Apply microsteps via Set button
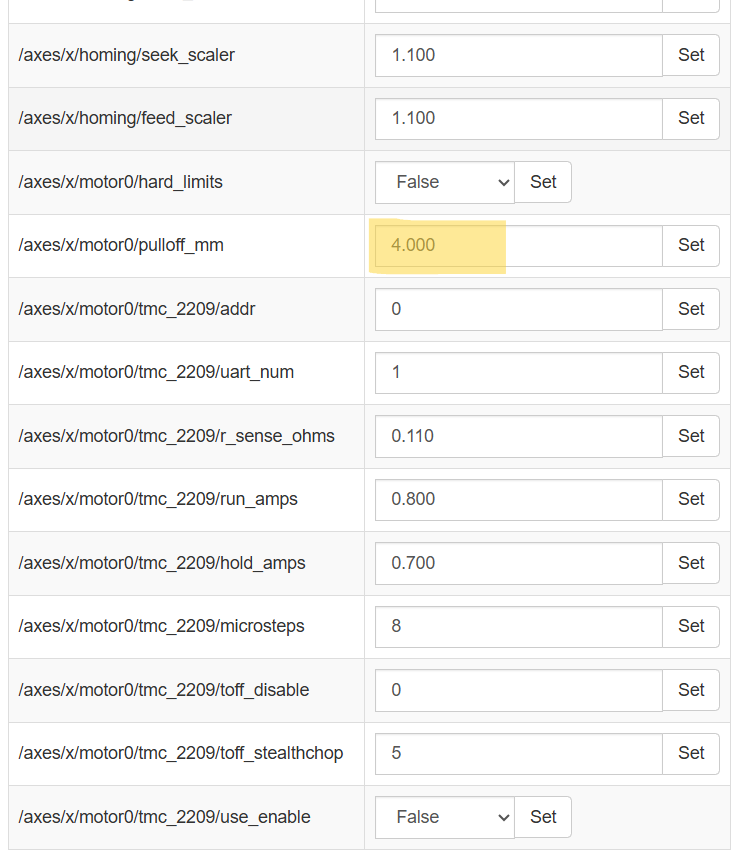The height and width of the screenshot is (850, 743). pos(691,626)
